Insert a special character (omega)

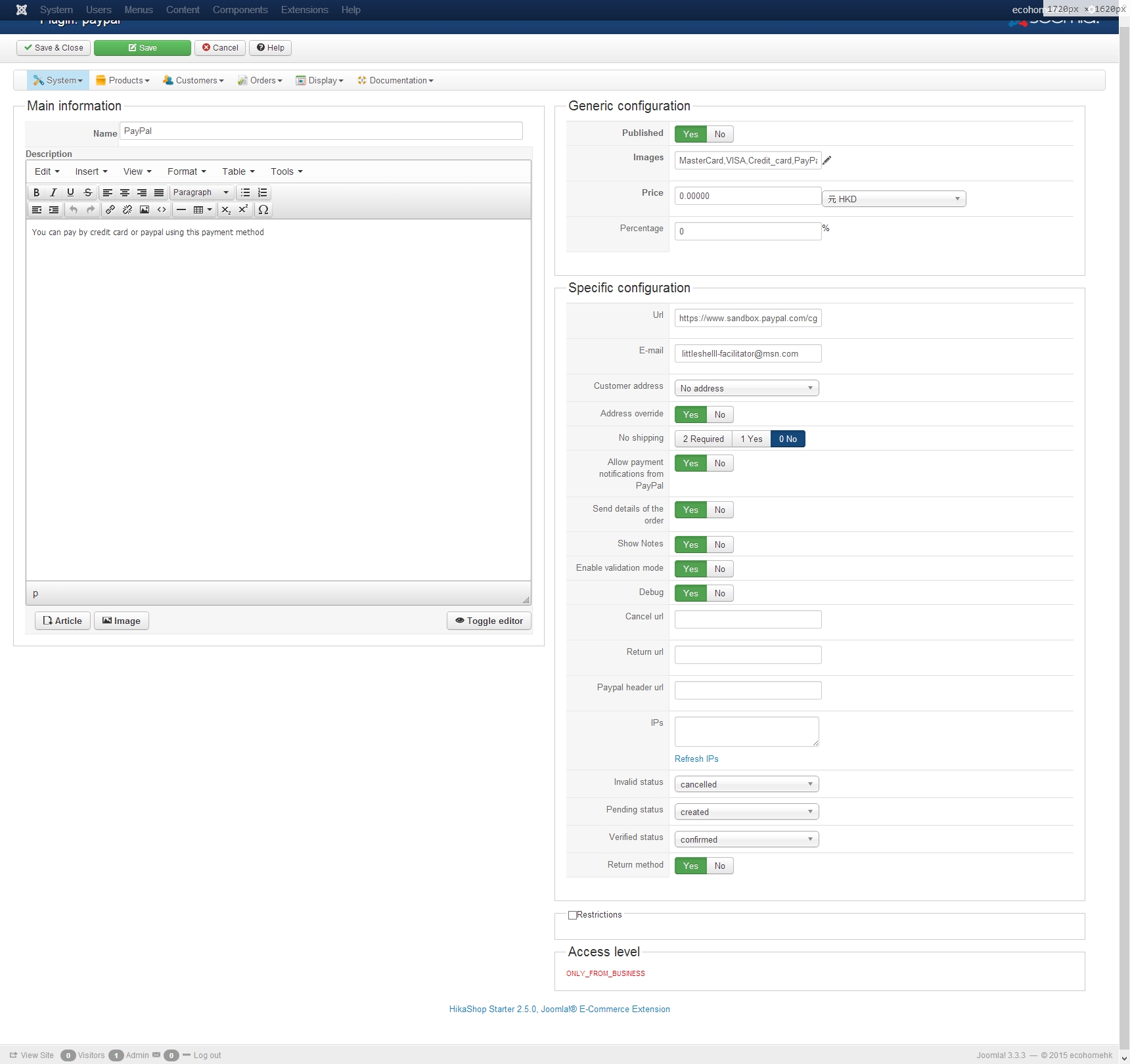263,210
